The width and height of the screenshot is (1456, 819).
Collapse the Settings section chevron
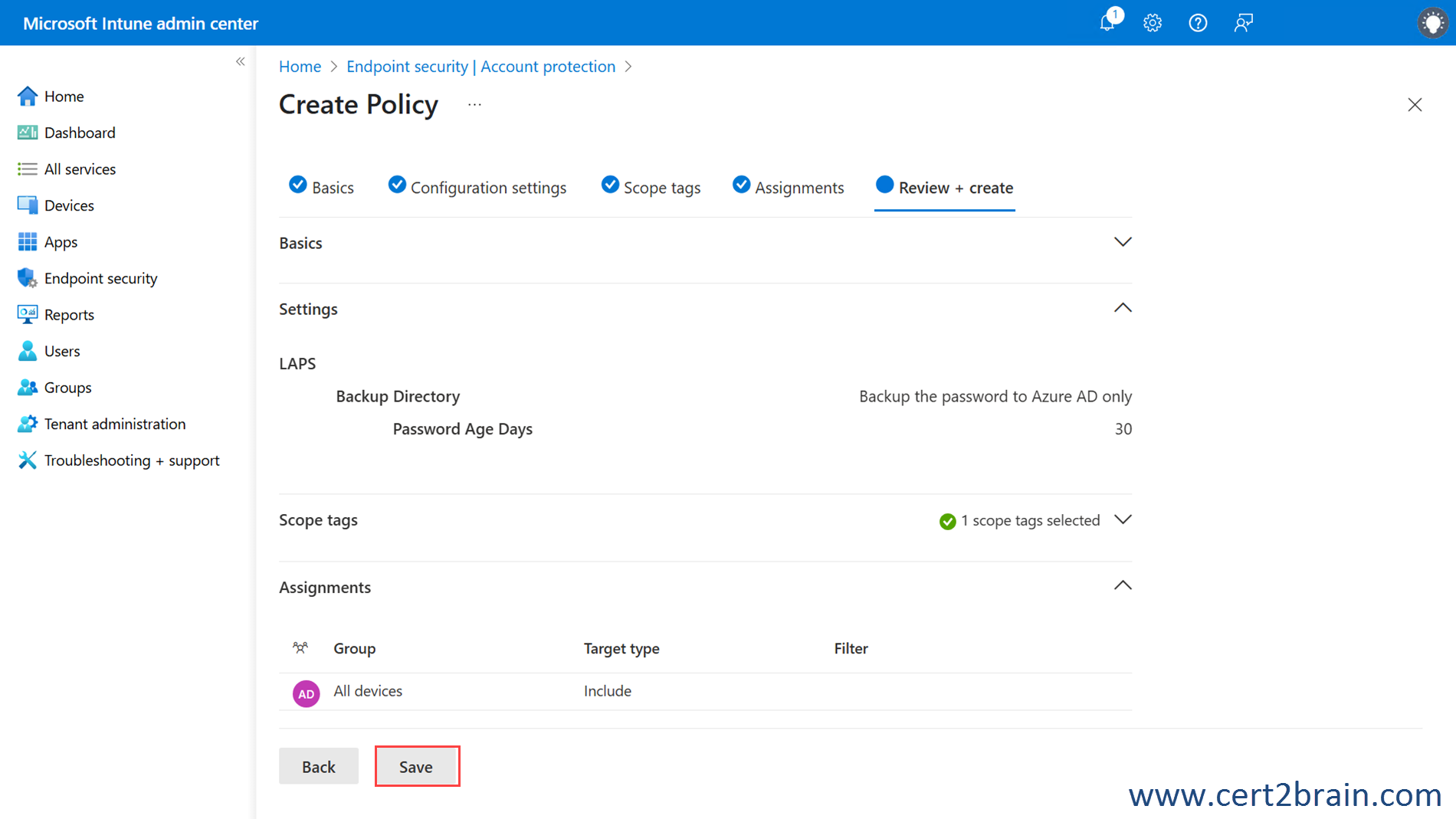(x=1123, y=308)
